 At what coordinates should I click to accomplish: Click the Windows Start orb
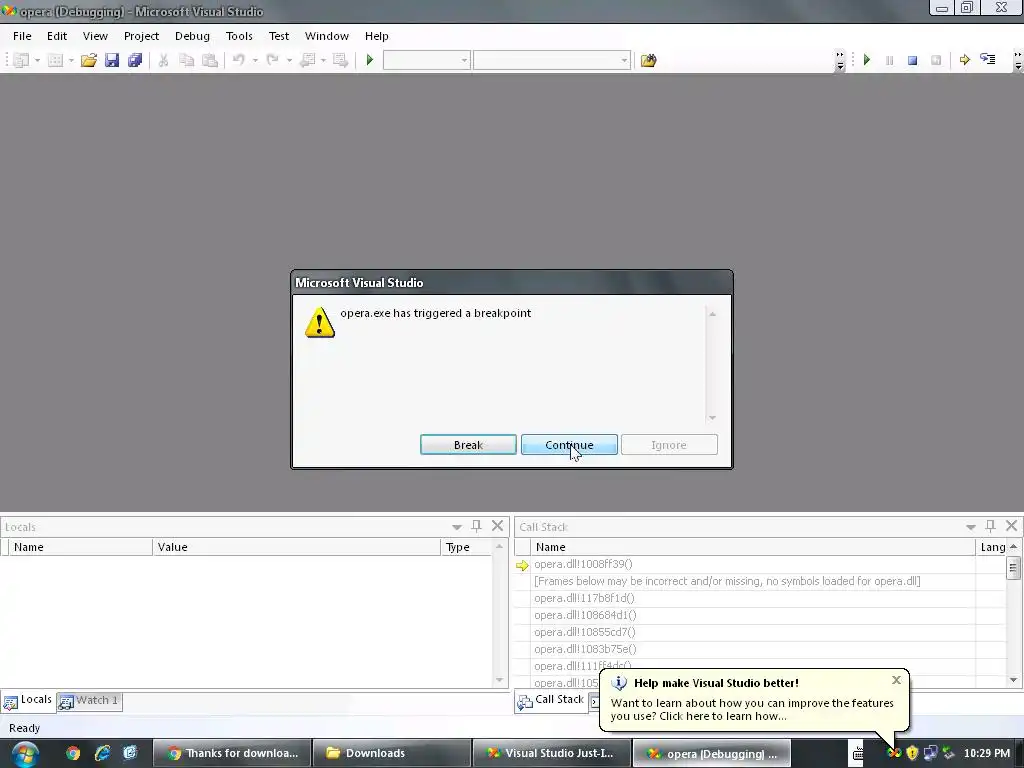24,754
